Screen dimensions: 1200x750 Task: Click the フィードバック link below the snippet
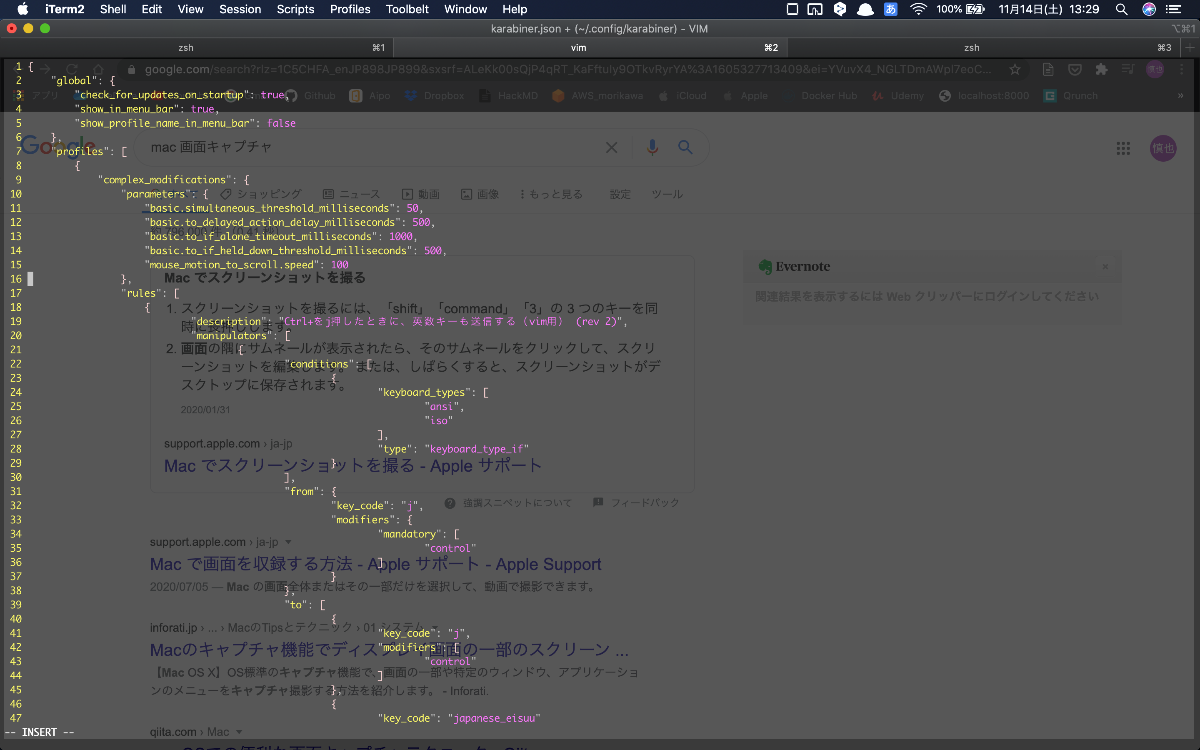point(635,503)
